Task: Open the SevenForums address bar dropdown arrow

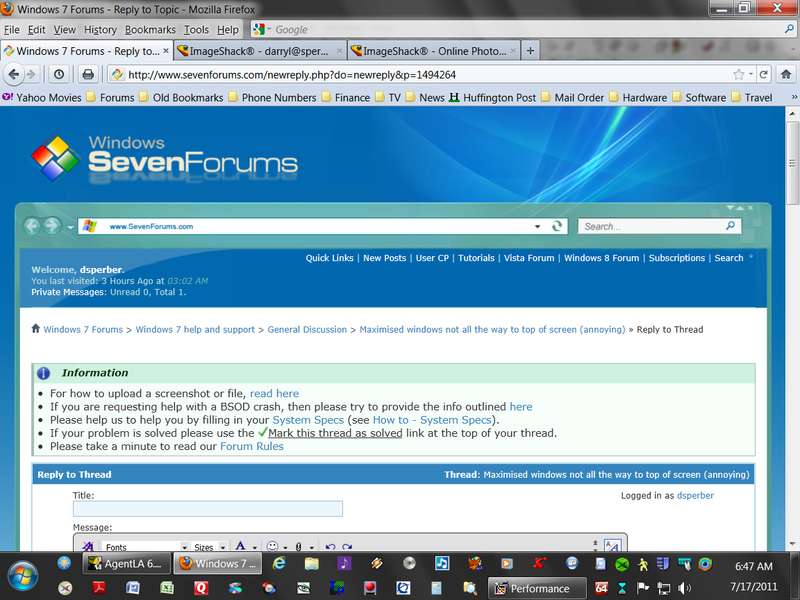Action: (x=537, y=227)
